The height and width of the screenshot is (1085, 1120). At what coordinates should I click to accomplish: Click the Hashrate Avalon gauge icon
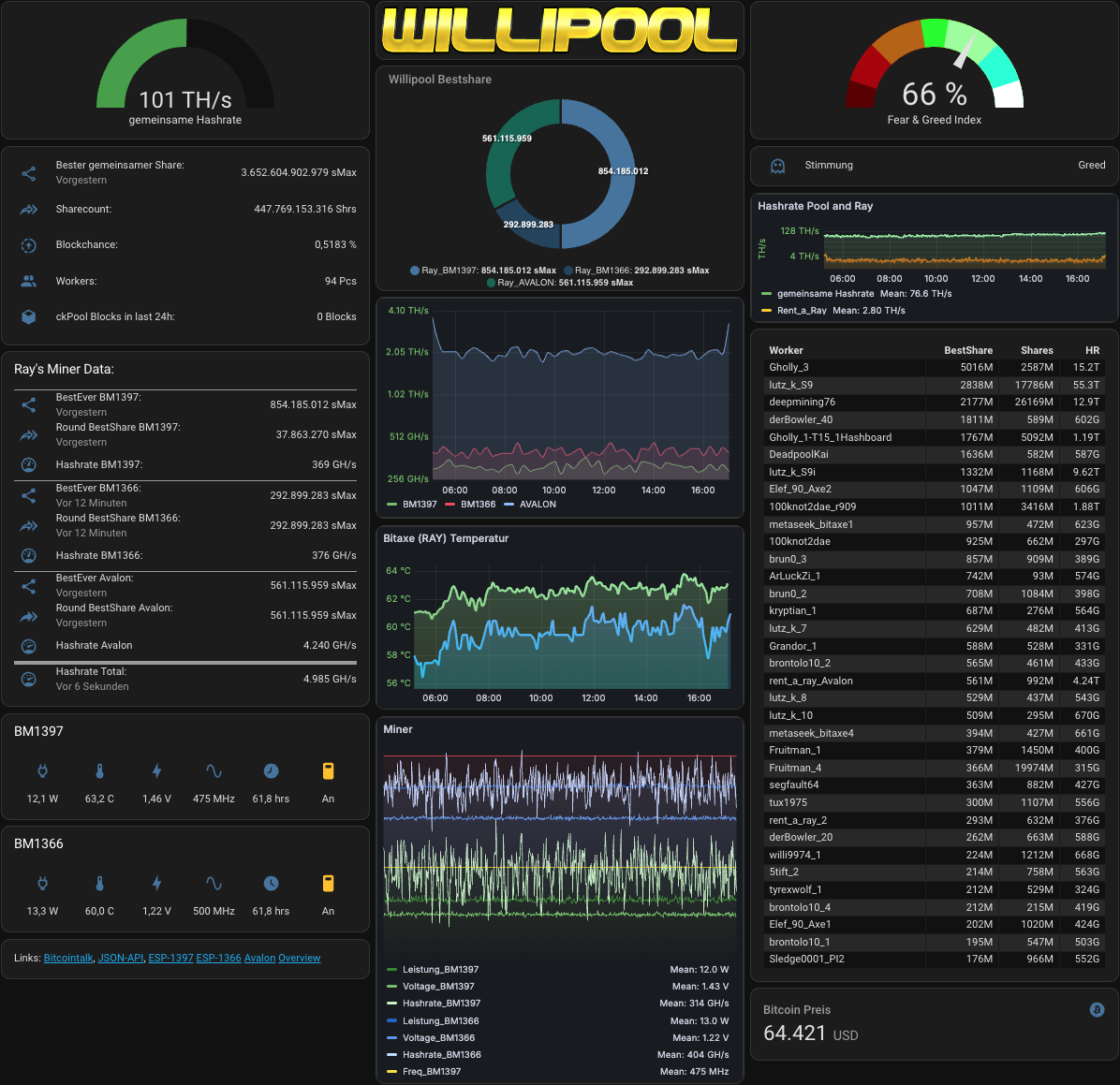coord(29,646)
